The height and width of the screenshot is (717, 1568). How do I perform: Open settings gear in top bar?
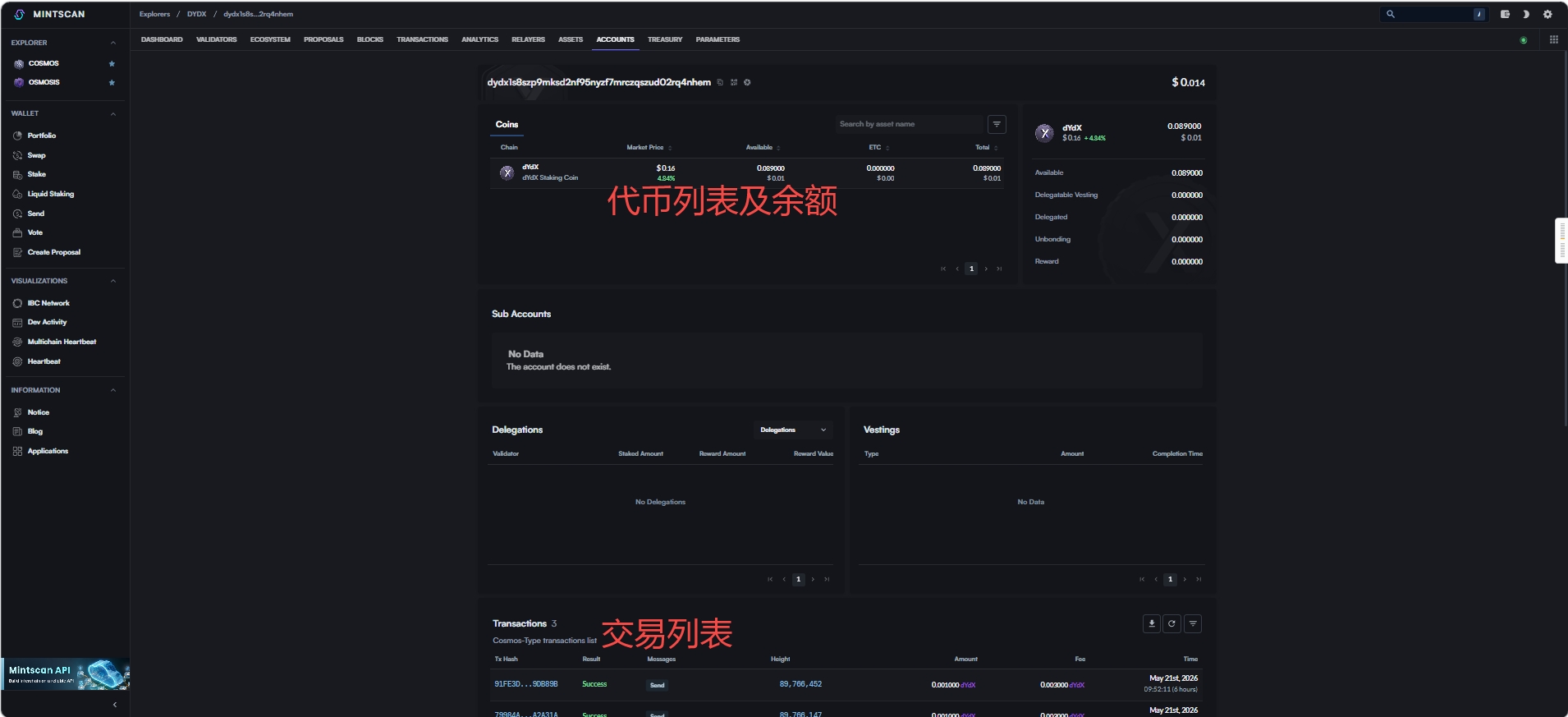coord(1547,14)
